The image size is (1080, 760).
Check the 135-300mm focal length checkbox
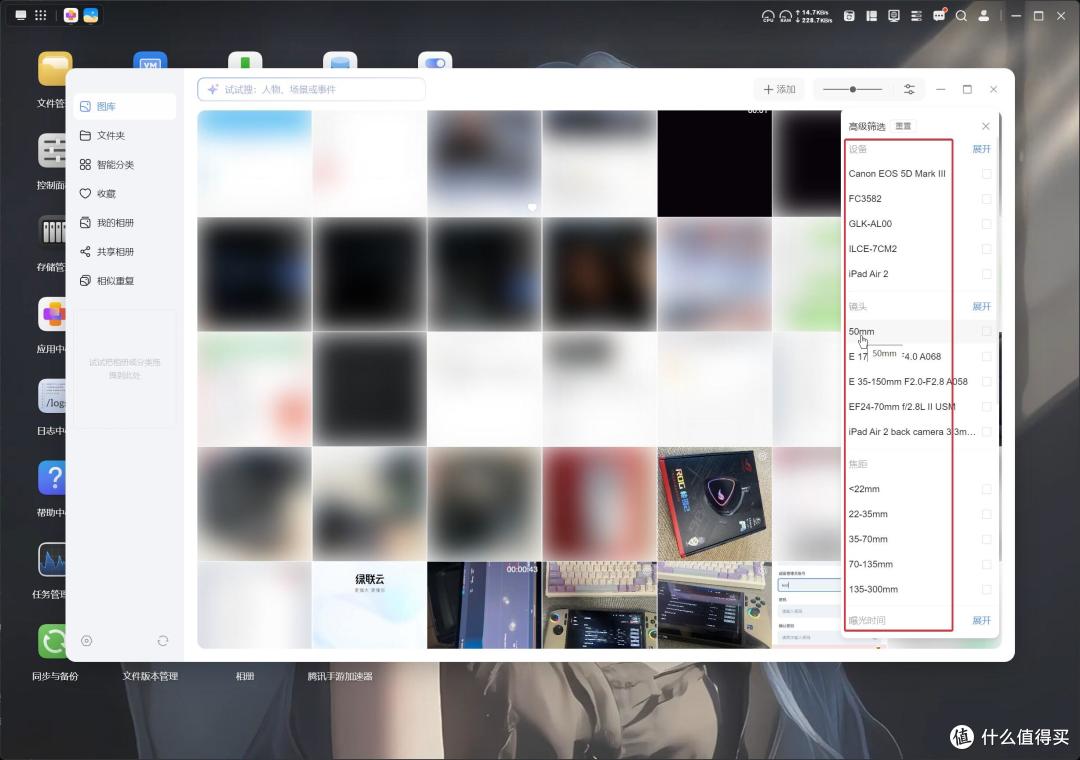point(986,589)
